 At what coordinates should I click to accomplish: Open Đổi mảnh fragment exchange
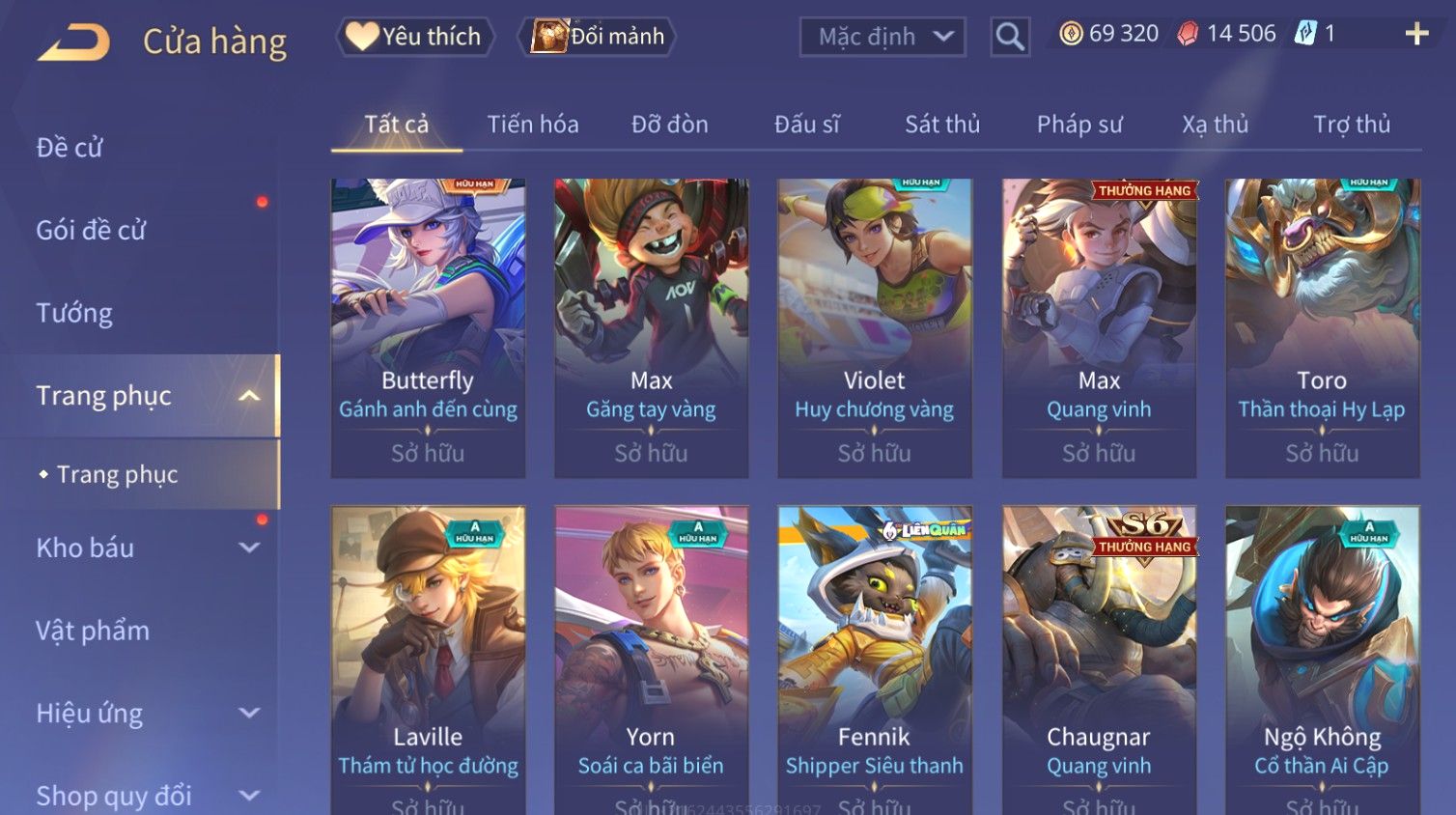[x=597, y=37]
